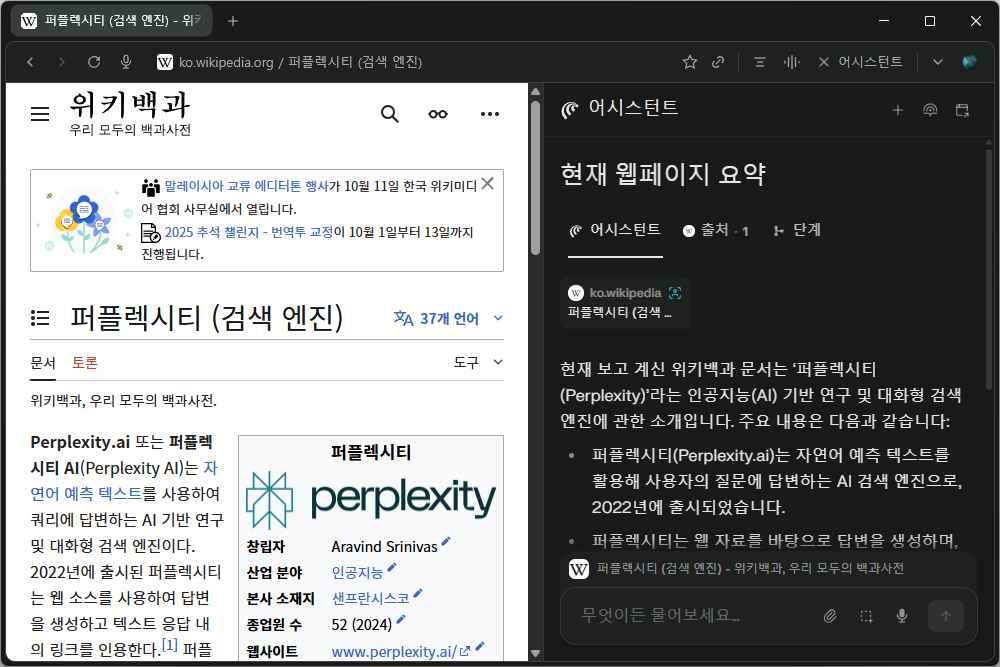Select screen region with dashed square icon
The height and width of the screenshot is (667, 1000).
click(x=866, y=616)
